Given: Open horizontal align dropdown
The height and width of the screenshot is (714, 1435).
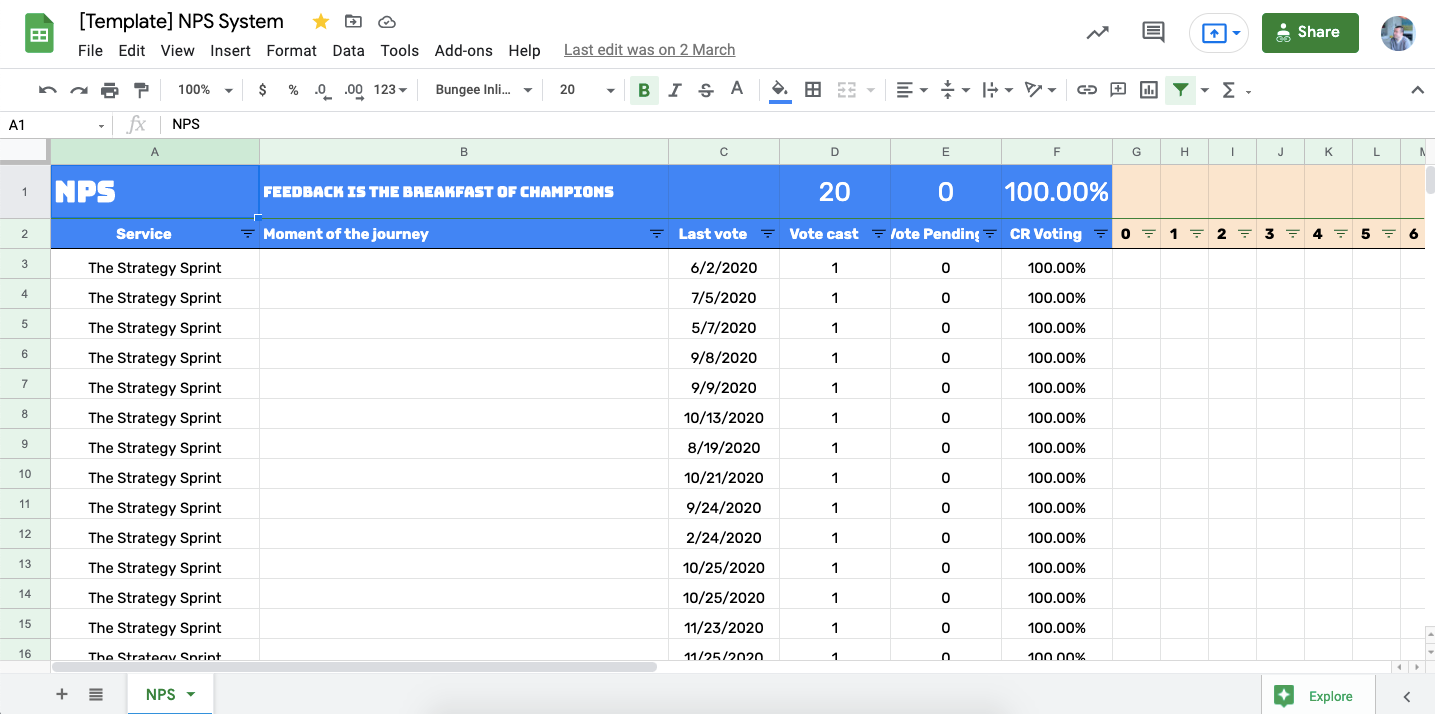Looking at the screenshot, I should [x=911, y=90].
